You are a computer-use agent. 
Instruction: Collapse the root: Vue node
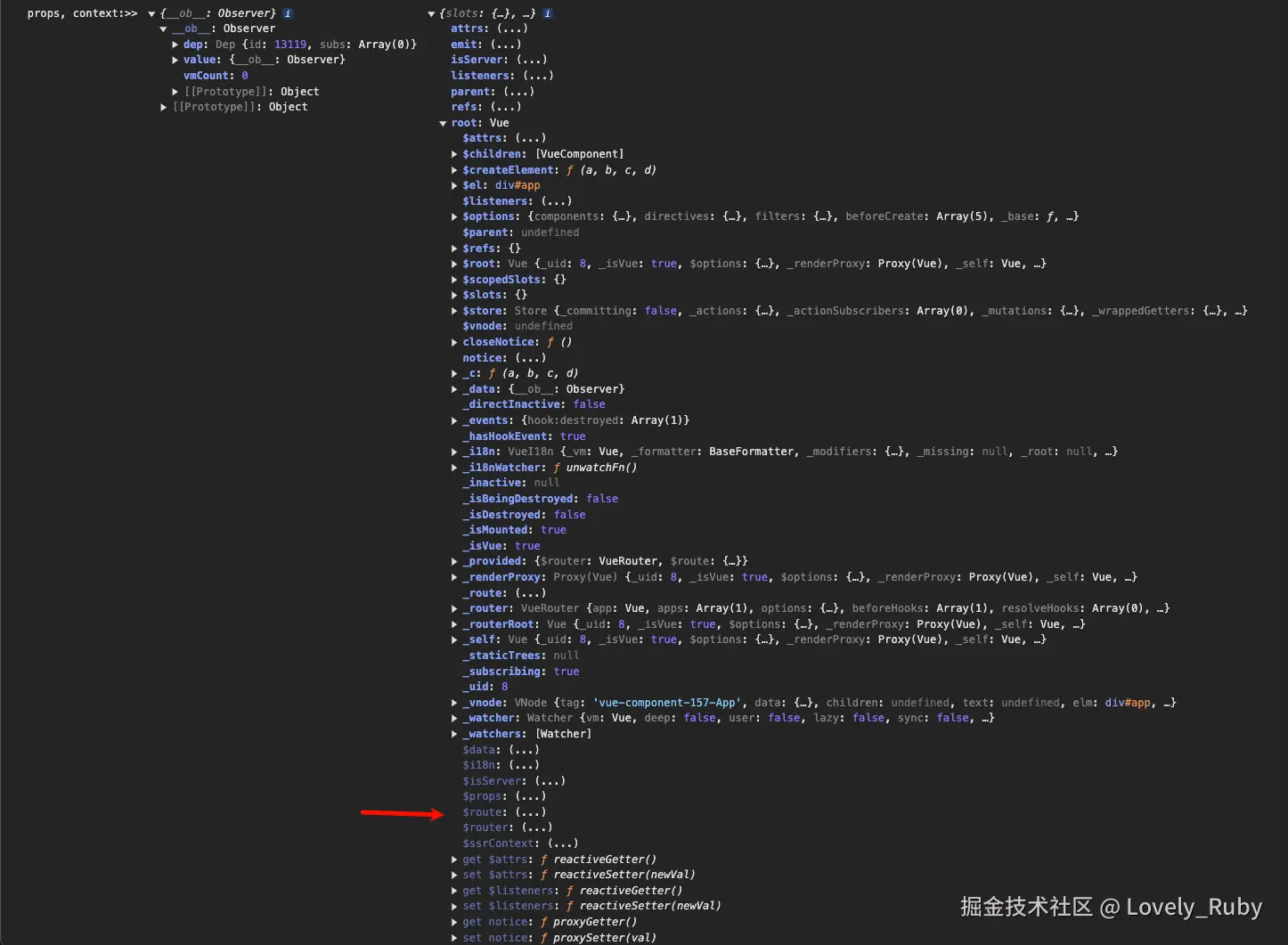tap(444, 124)
